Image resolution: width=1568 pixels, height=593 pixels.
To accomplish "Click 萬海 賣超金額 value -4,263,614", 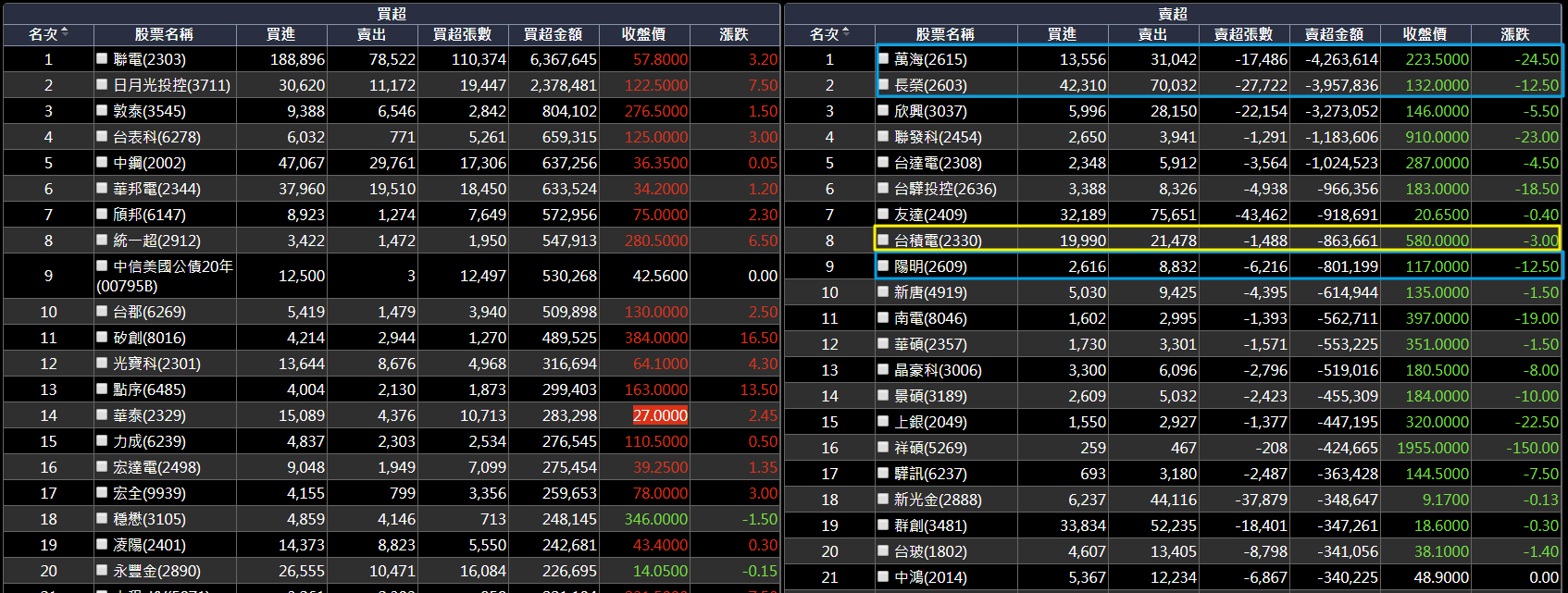I will click(1341, 59).
